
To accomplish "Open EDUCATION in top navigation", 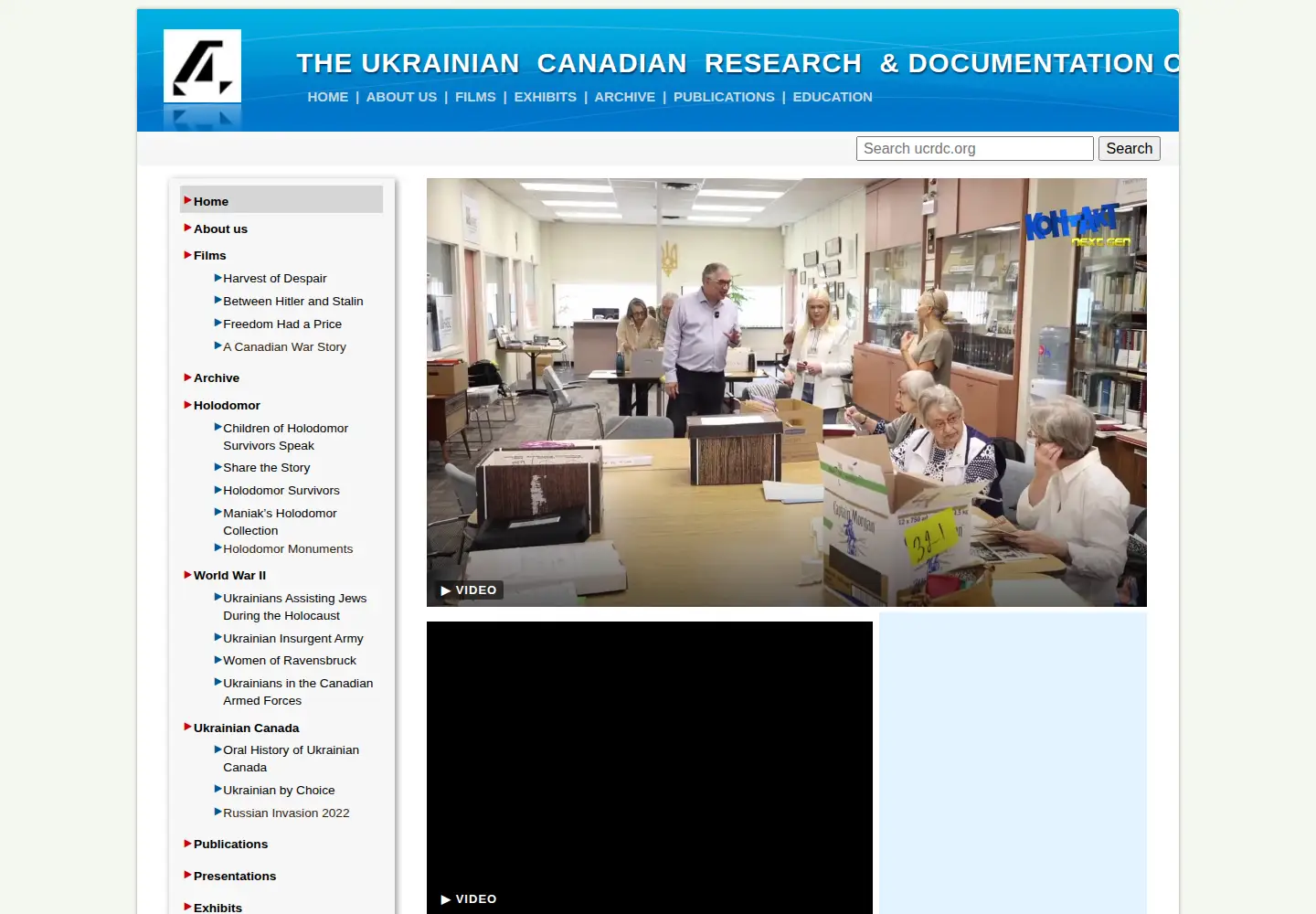I will pyautogui.click(x=833, y=97).
